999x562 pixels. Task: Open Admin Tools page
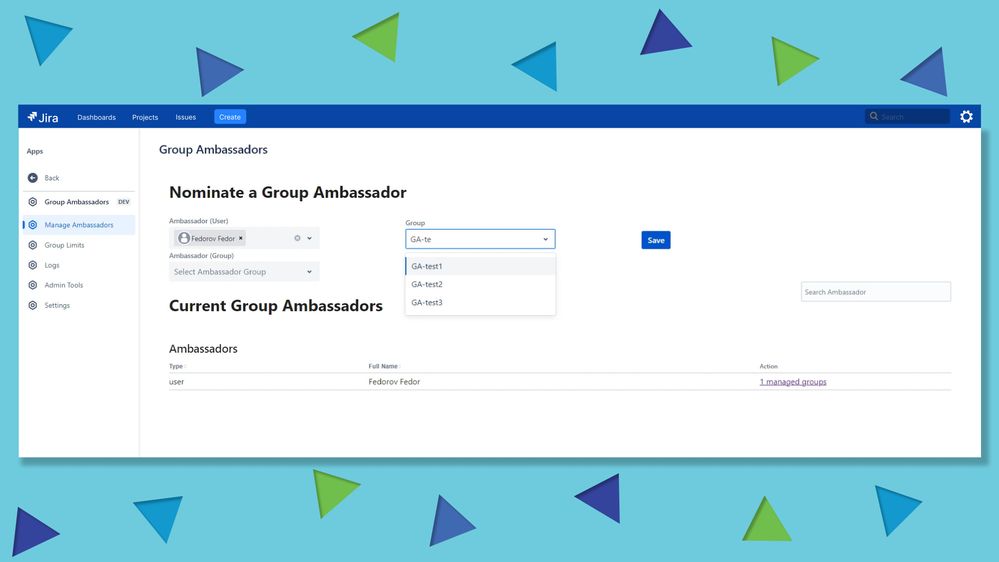pos(64,285)
